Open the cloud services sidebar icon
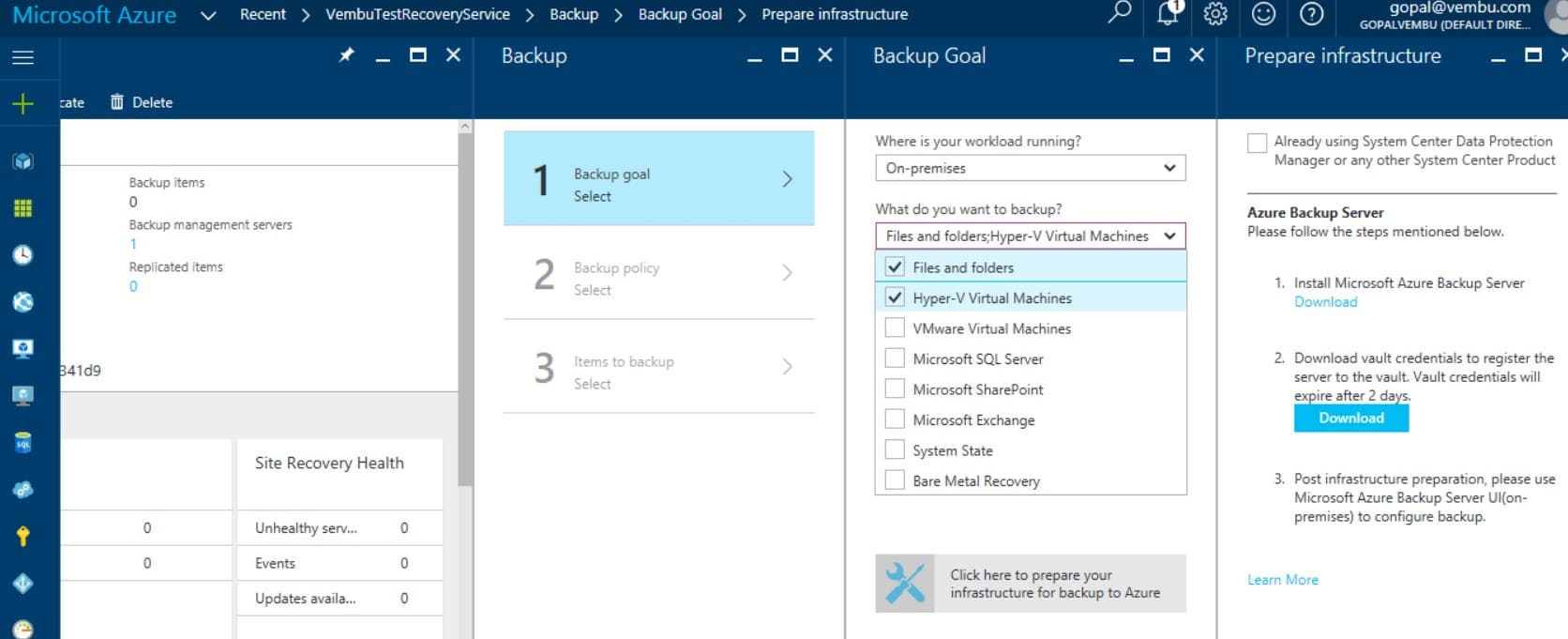This screenshot has height=639, width=1568. pyautogui.click(x=23, y=490)
